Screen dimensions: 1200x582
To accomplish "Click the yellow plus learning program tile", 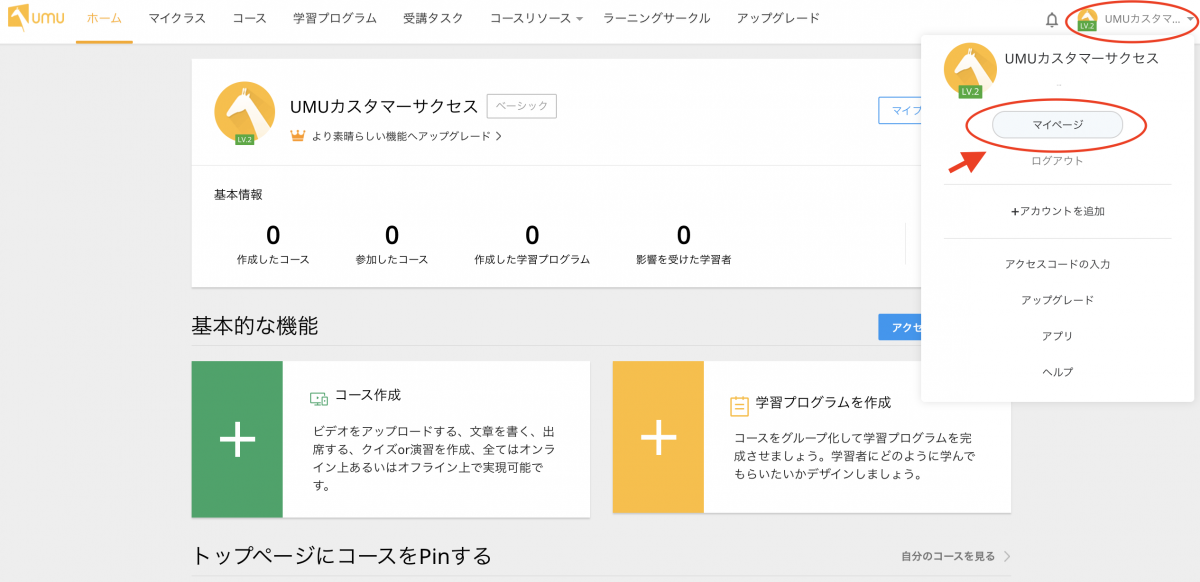I will coord(658,437).
